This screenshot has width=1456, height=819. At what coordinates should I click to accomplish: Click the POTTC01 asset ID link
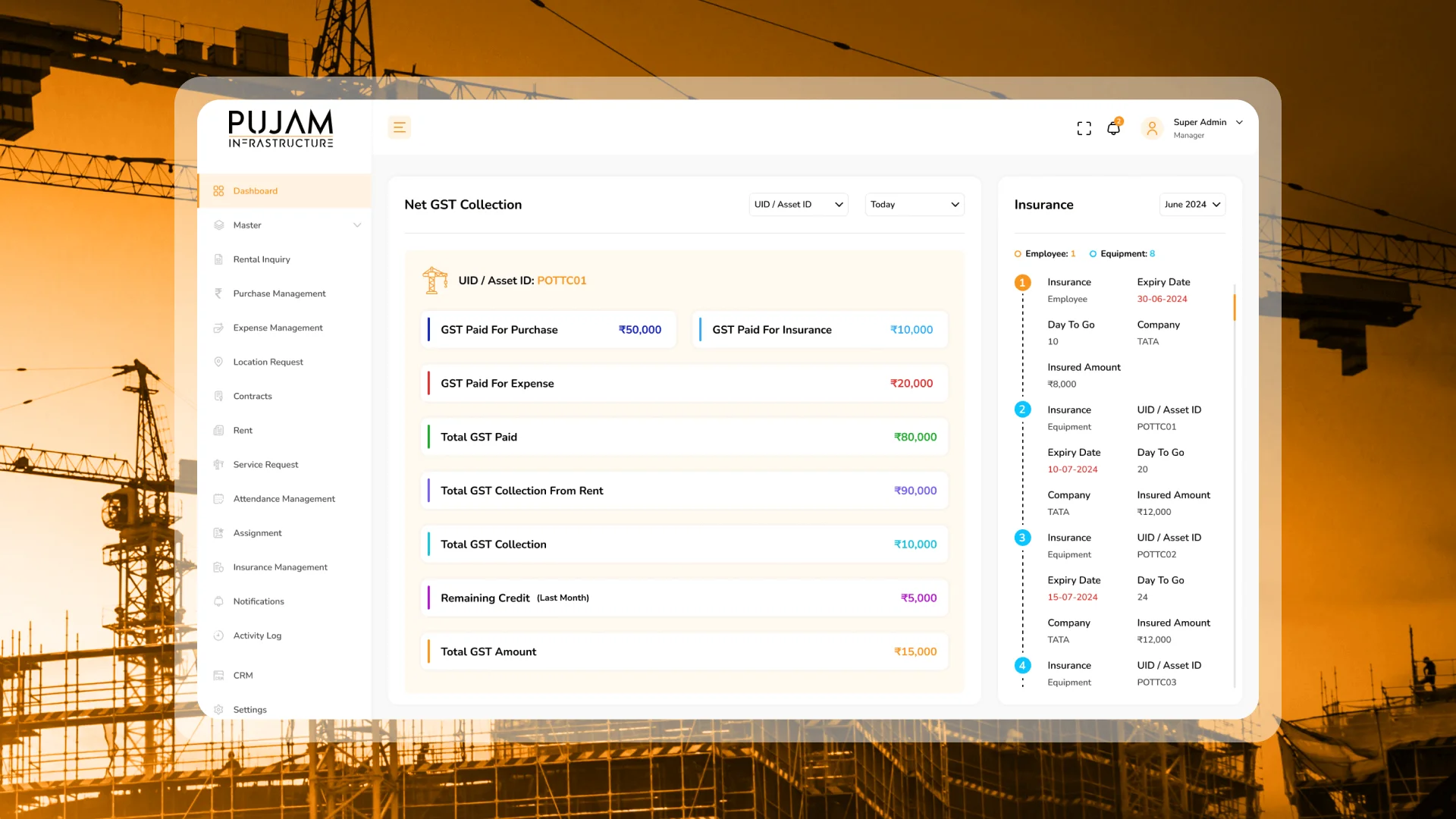(x=561, y=281)
